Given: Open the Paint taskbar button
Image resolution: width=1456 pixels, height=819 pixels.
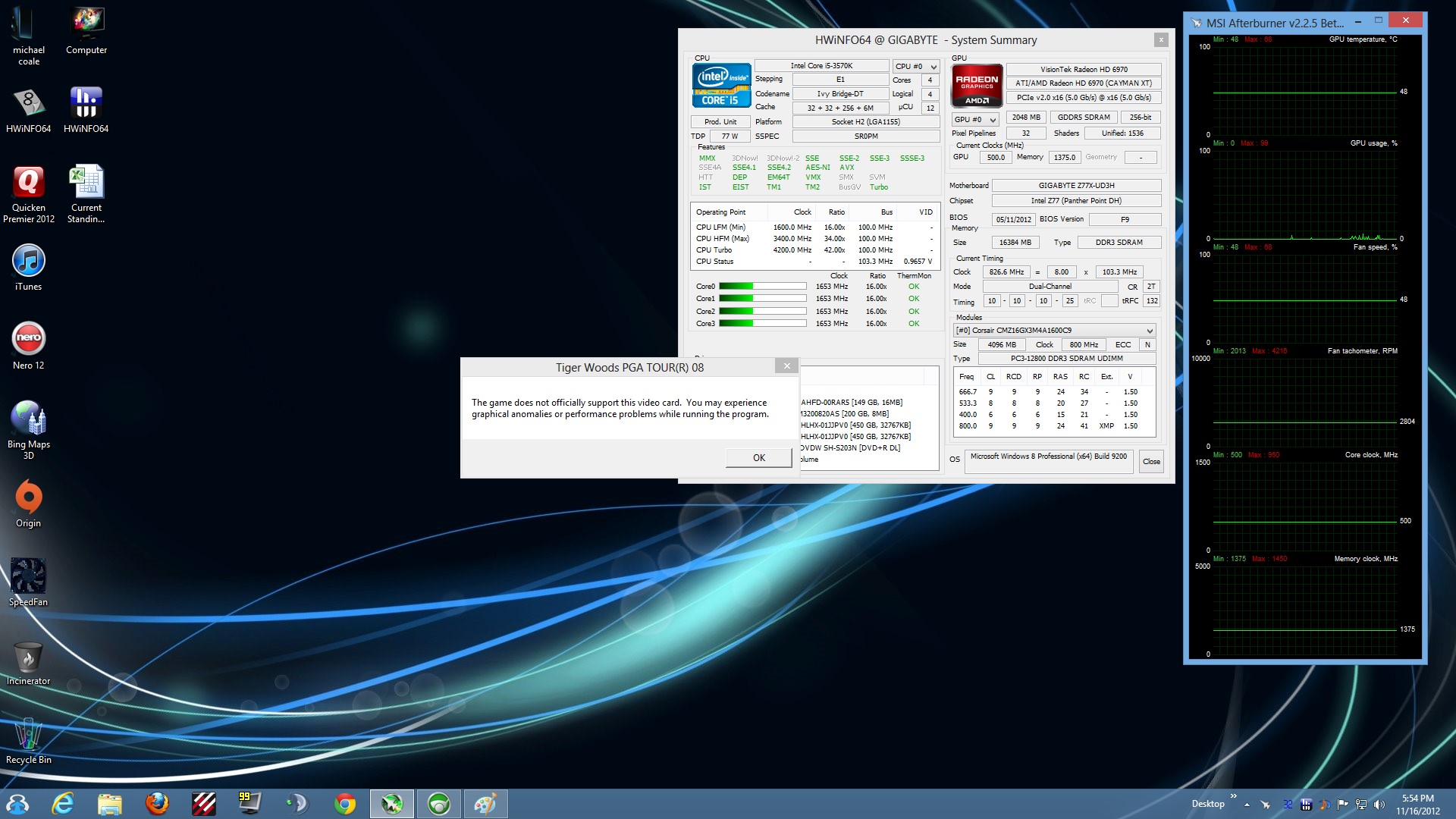Looking at the screenshot, I should tap(485, 803).
